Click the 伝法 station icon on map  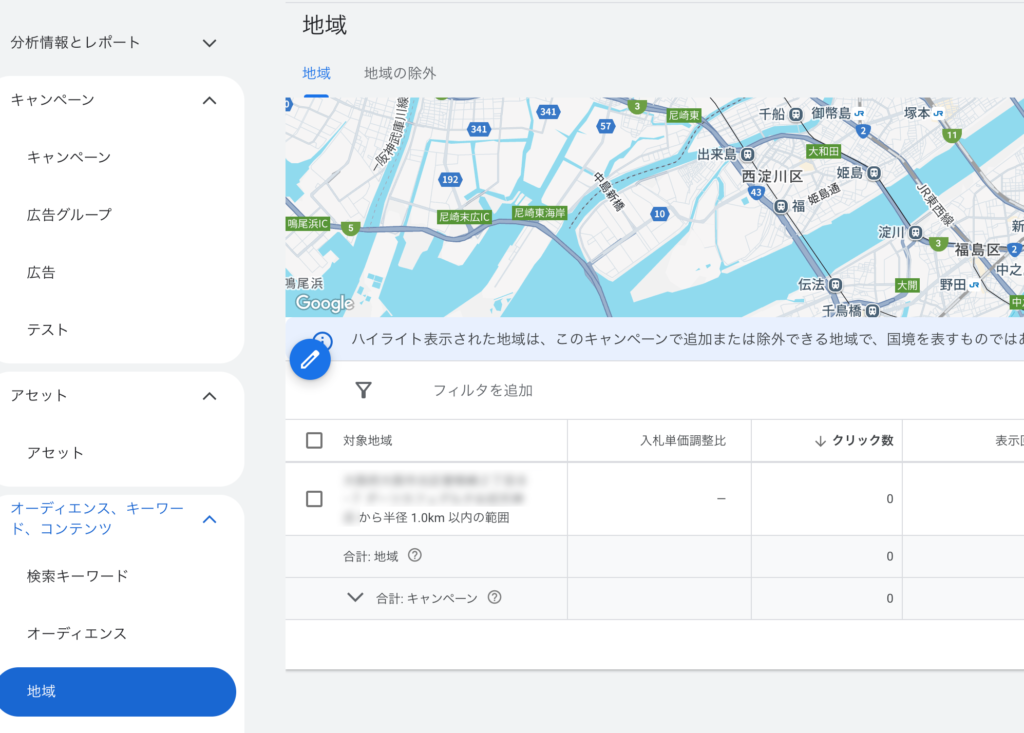(835, 284)
